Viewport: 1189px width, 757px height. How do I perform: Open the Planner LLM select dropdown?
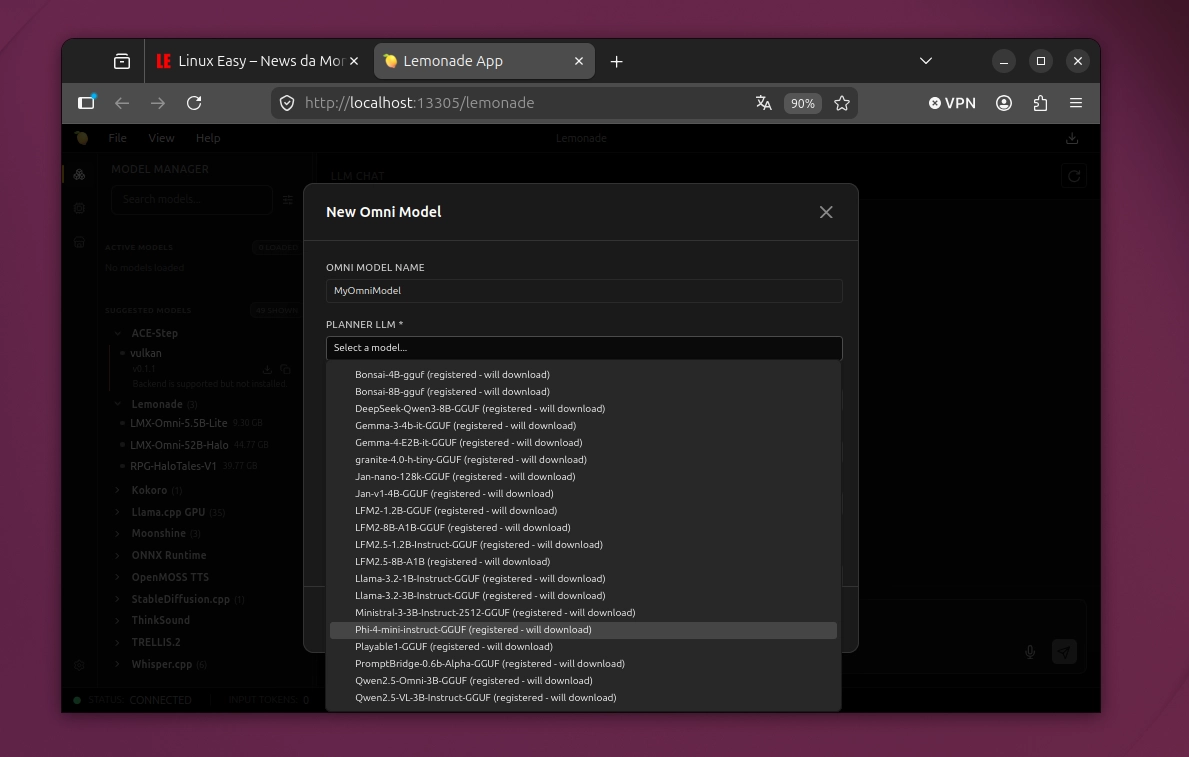pyautogui.click(x=584, y=347)
